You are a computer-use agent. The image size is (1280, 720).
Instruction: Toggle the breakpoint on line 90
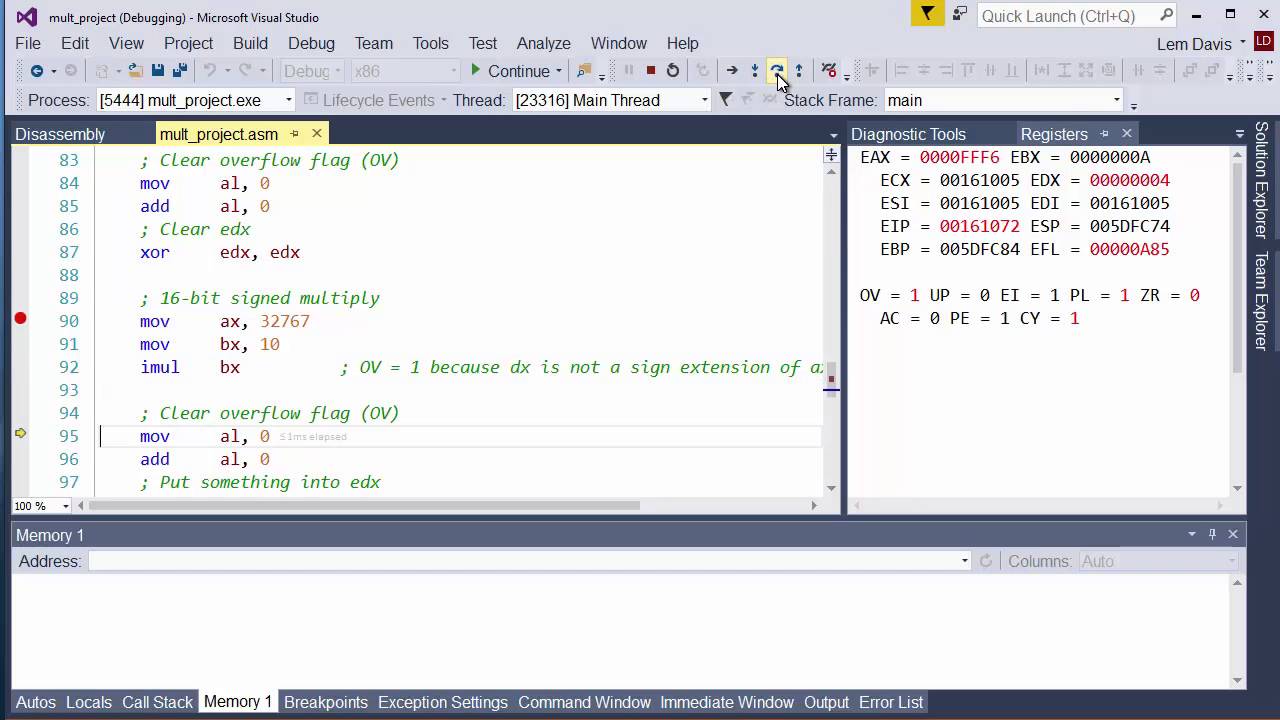[x=20, y=319]
